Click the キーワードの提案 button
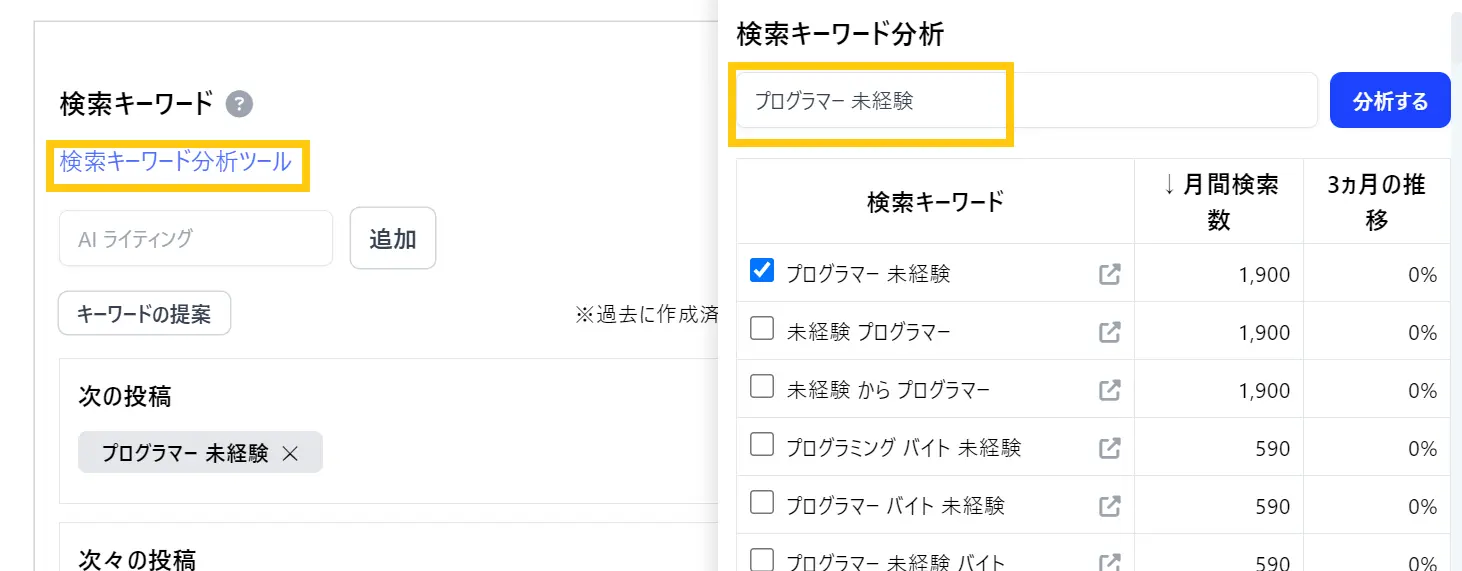The height and width of the screenshot is (571, 1462). point(144,314)
